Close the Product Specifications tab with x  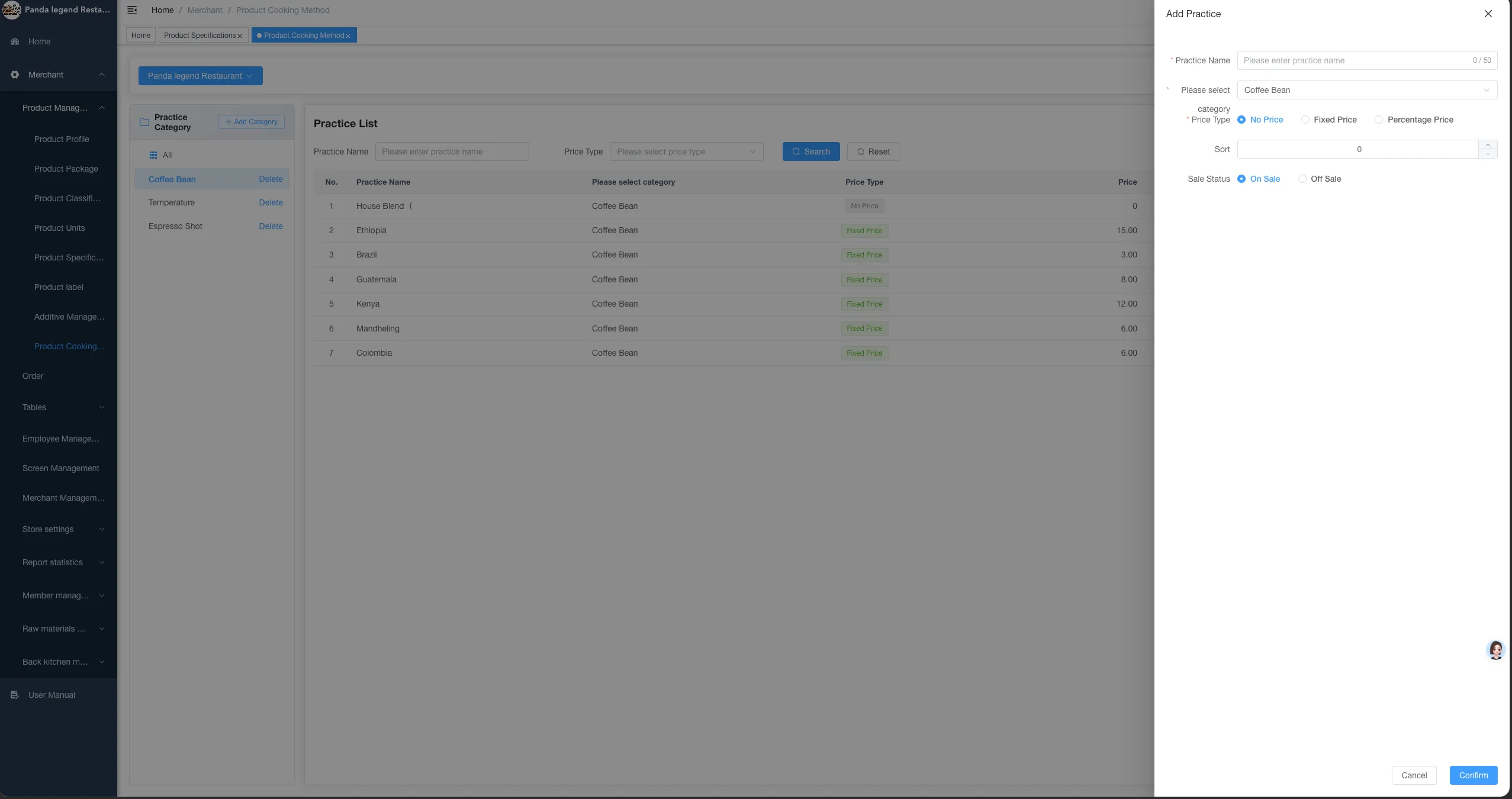[x=240, y=36]
